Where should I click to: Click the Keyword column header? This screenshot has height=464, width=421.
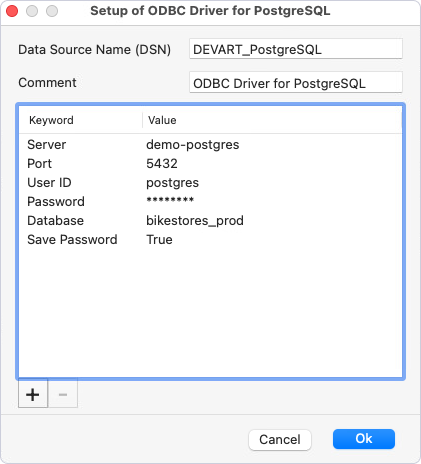click(80, 120)
